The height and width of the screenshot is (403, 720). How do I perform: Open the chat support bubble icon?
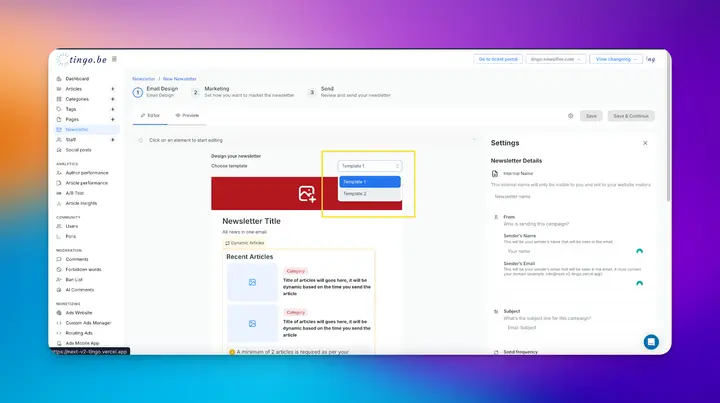[651, 342]
